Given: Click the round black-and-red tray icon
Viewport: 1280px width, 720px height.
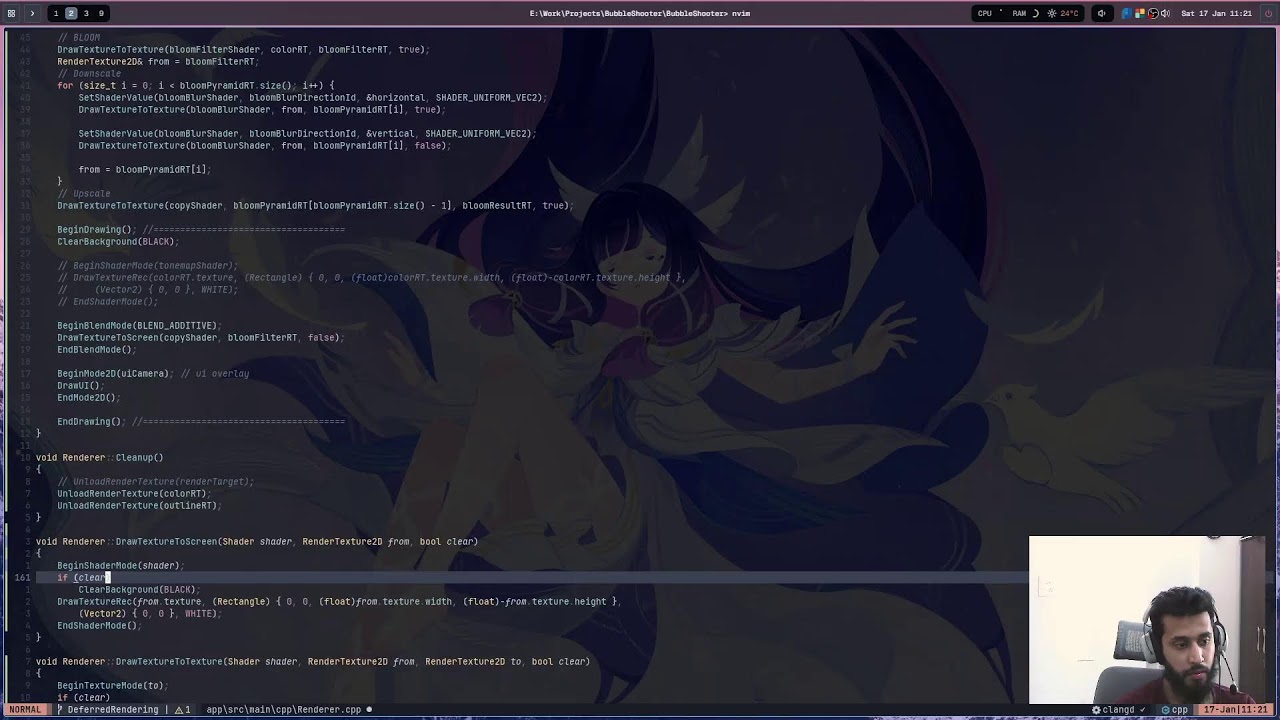Looking at the screenshot, I should coord(1153,13).
